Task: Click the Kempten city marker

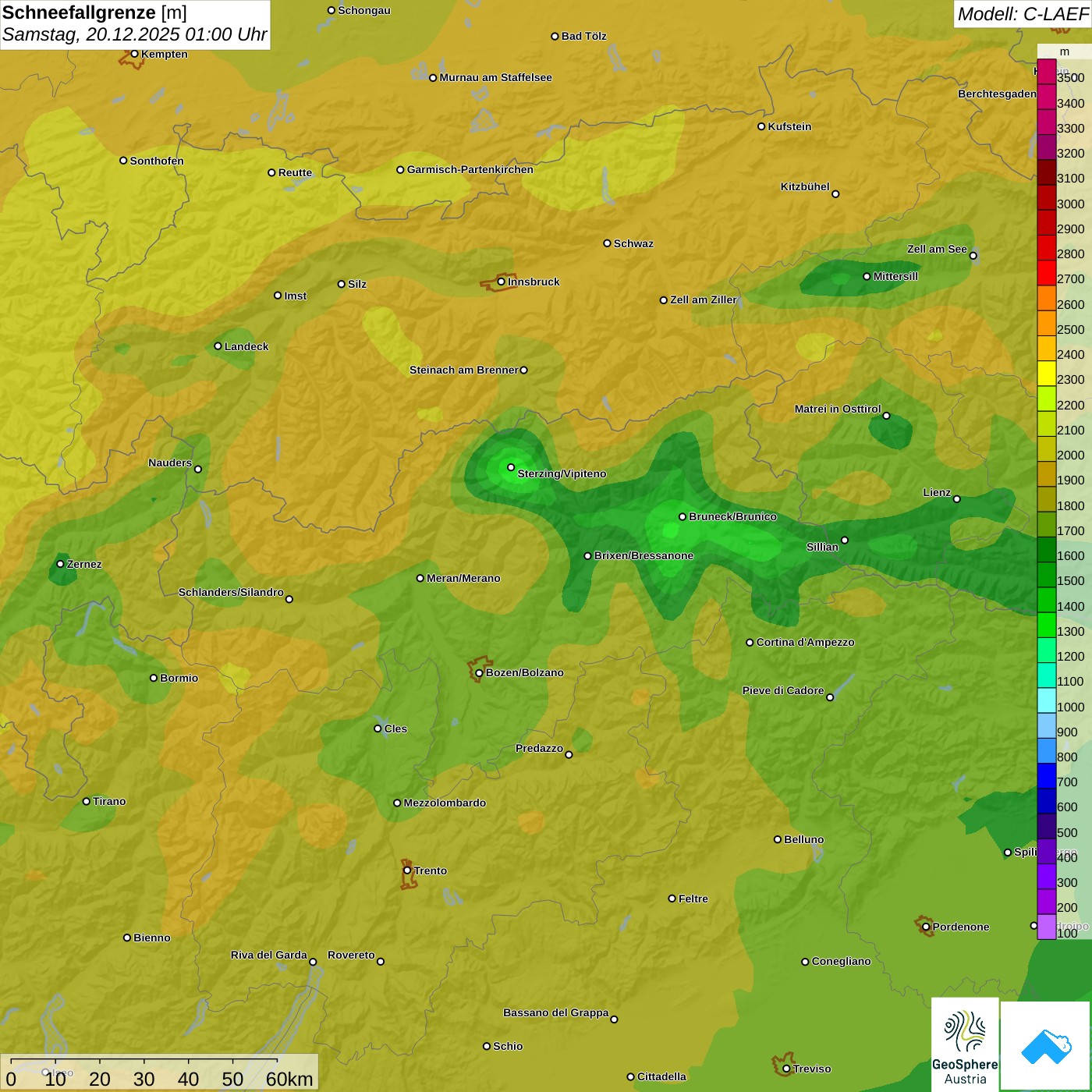Action: click(134, 54)
